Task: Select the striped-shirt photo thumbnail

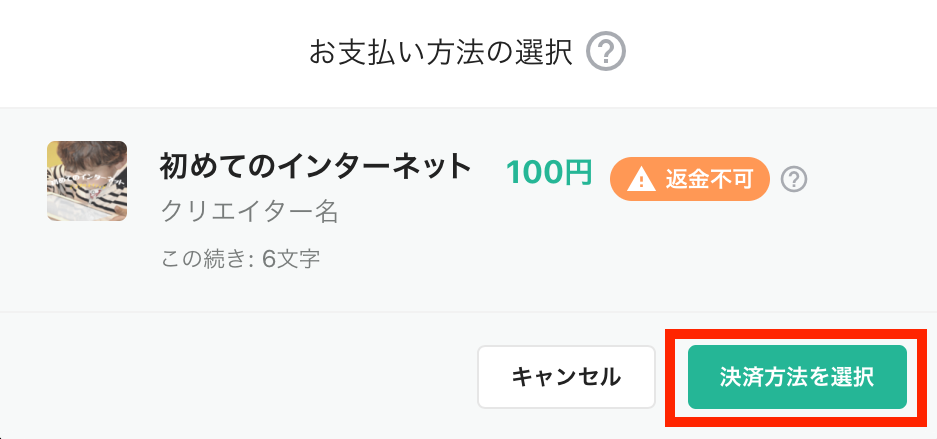Action: pyautogui.click(x=87, y=181)
